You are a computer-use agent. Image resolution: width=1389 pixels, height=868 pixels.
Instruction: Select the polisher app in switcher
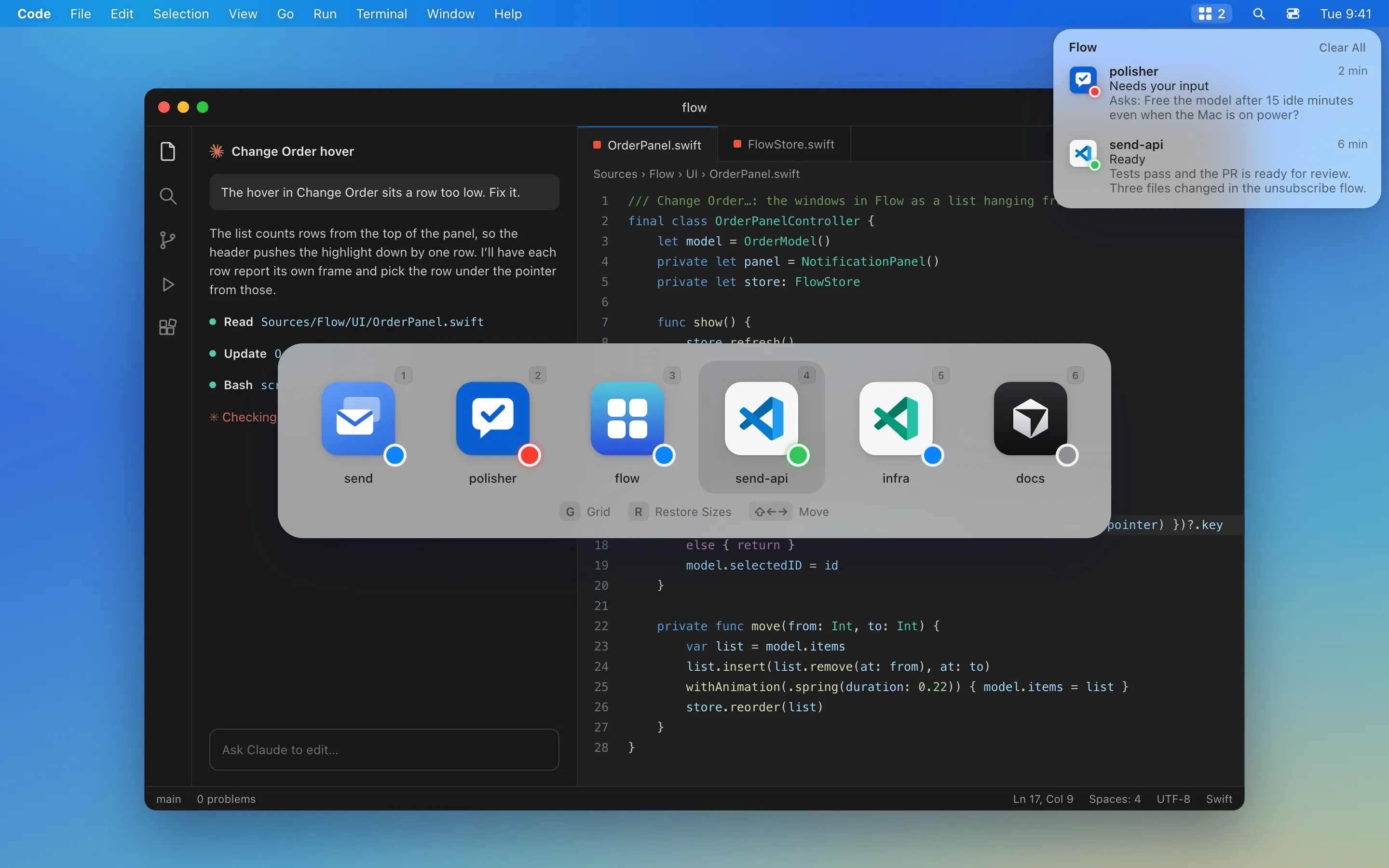pos(492,427)
